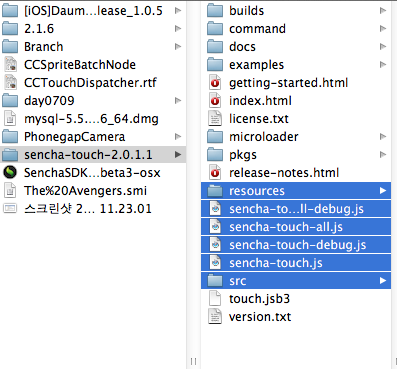Click the mysql dmg disk image icon
This screenshot has height=369, width=397.
tap(10, 118)
